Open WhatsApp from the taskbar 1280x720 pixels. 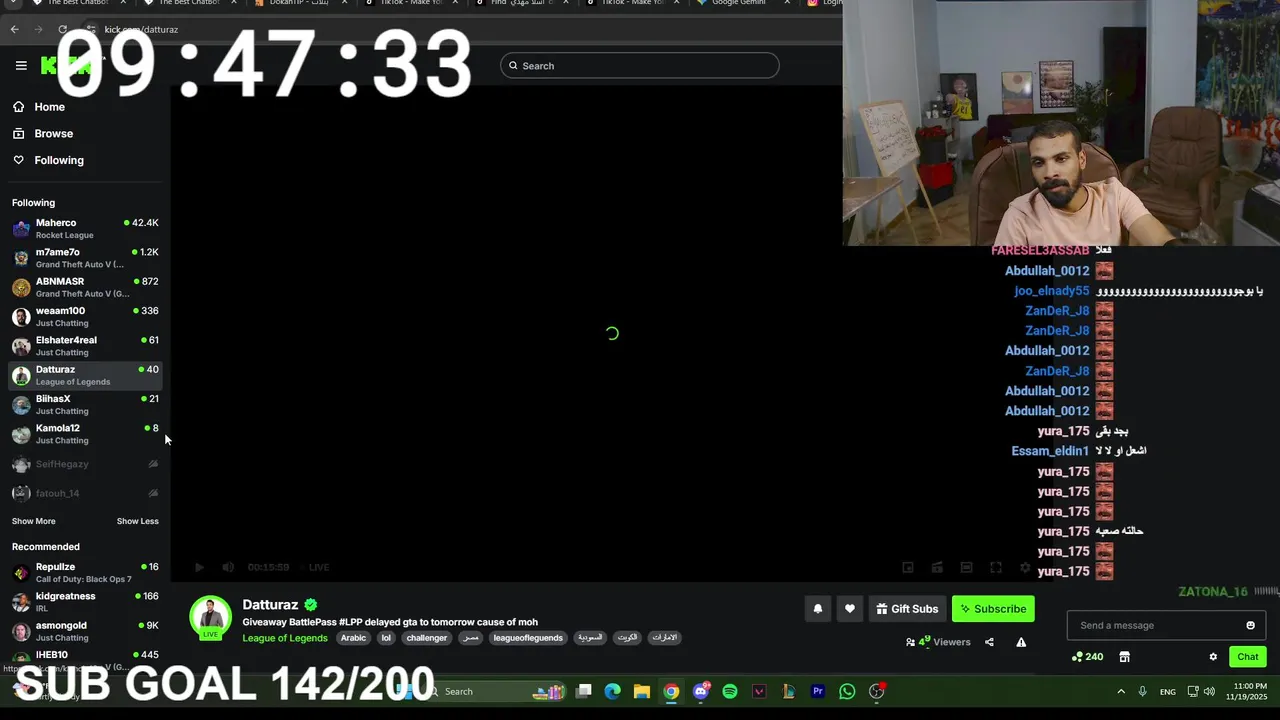pos(847,692)
